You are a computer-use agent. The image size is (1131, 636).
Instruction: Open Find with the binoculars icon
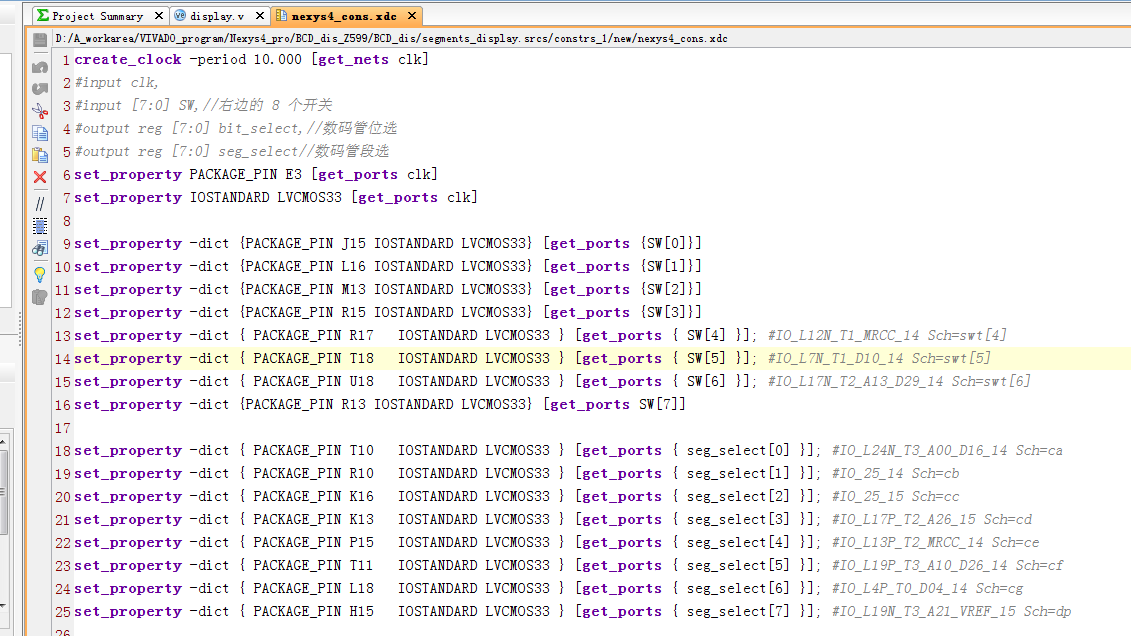click(40, 249)
